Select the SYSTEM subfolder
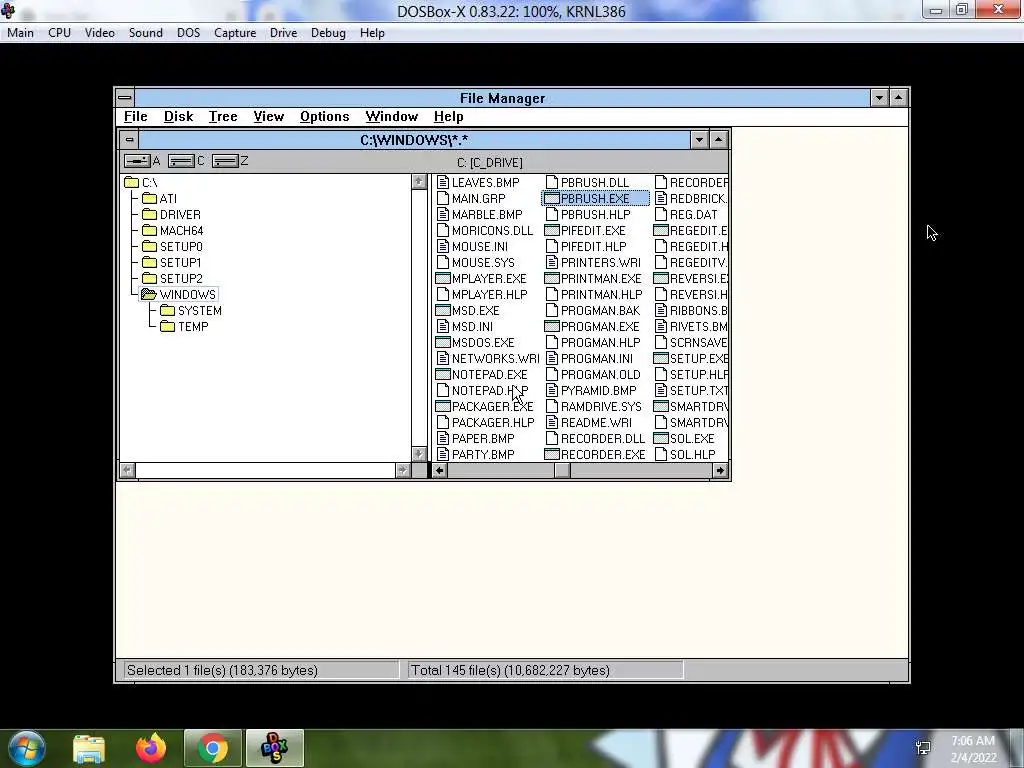The width and height of the screenshot is (1024, 768). [191, 310]
